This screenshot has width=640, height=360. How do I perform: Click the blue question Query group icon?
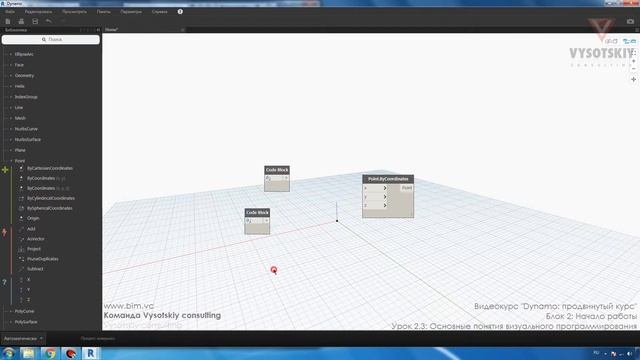click(x=4, y=282)
